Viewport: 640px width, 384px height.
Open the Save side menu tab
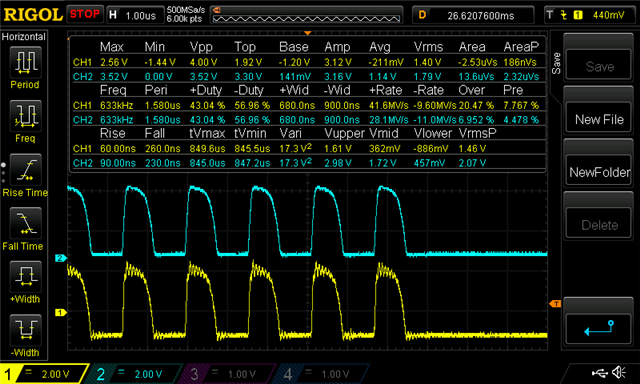click(x=556, y=64)
